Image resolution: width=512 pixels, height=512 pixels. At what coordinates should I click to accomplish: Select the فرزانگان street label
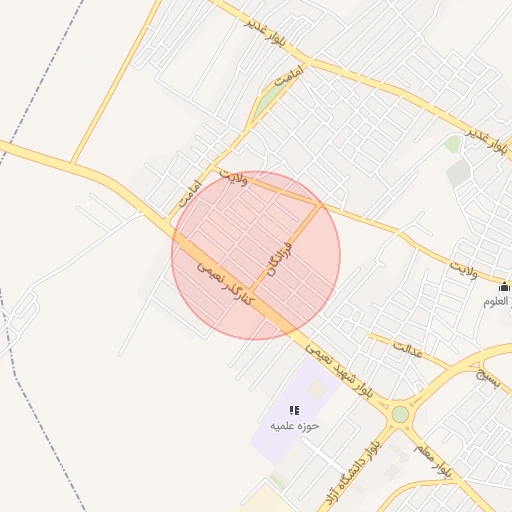click(279, 259)
